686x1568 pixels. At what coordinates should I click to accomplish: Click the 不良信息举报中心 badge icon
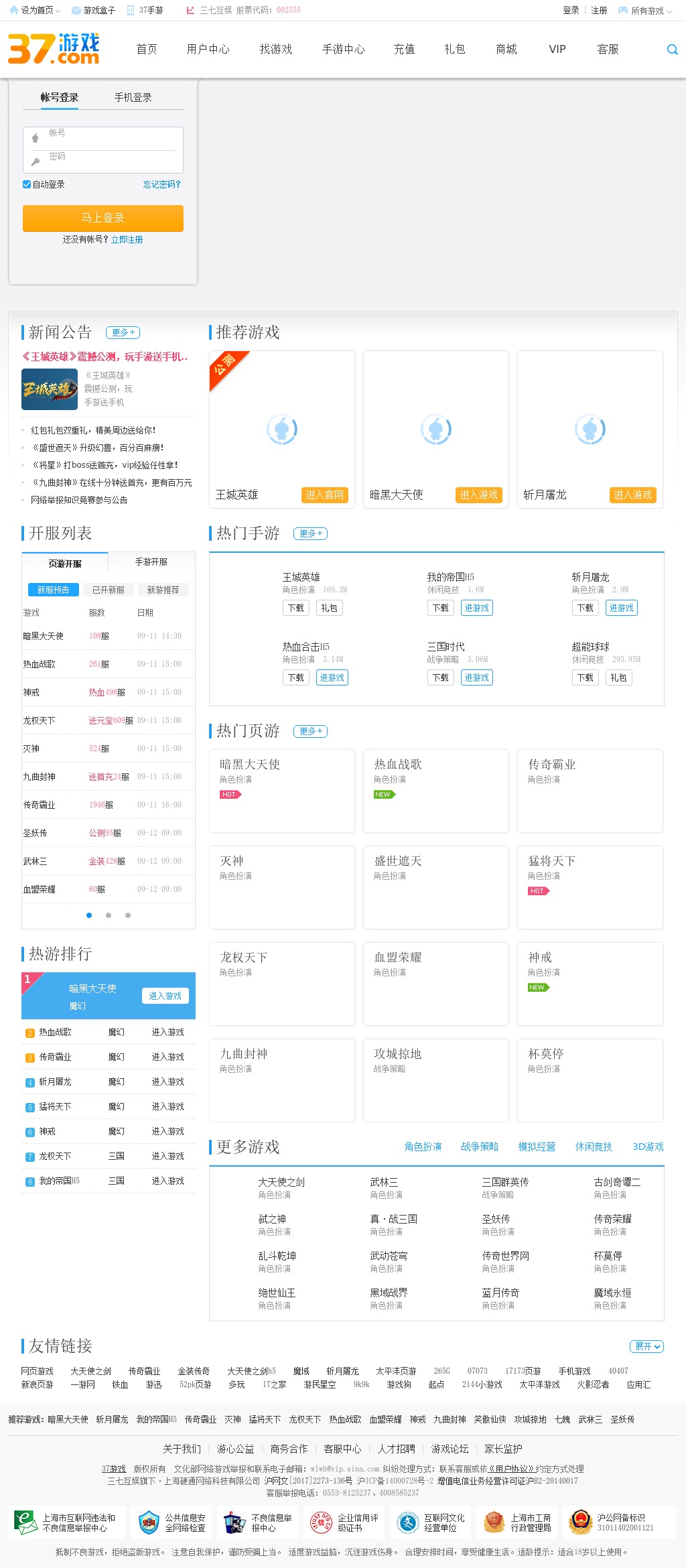(234, 1522)
